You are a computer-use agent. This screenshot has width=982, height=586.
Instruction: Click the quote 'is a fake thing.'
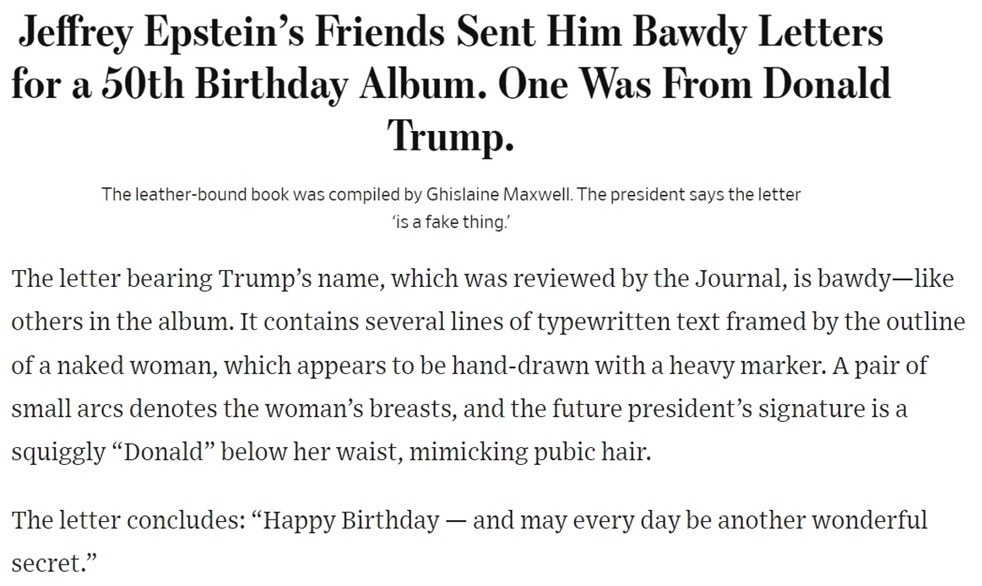[451, 222]
